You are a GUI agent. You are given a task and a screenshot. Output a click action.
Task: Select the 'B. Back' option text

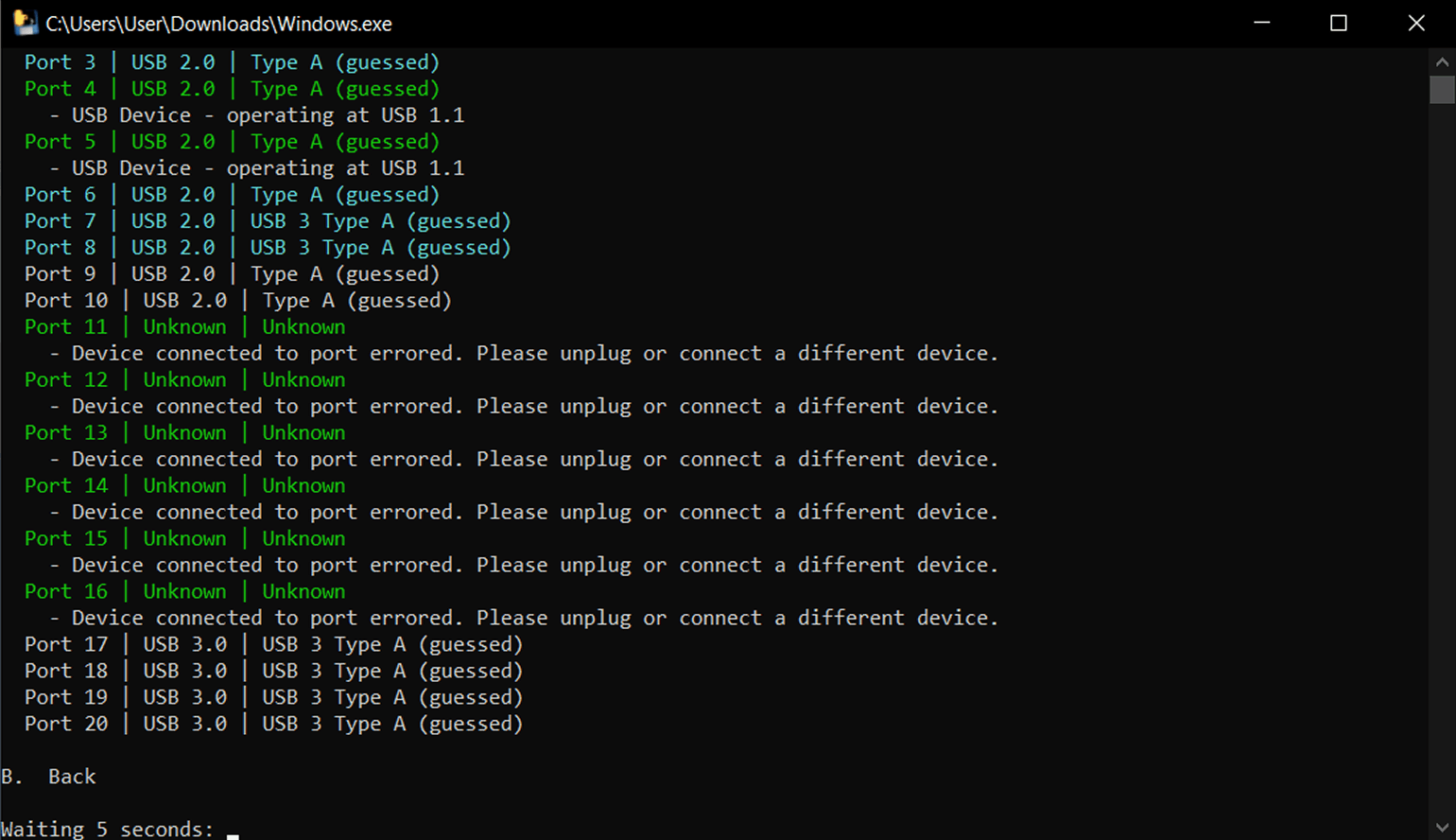[48, 777]
